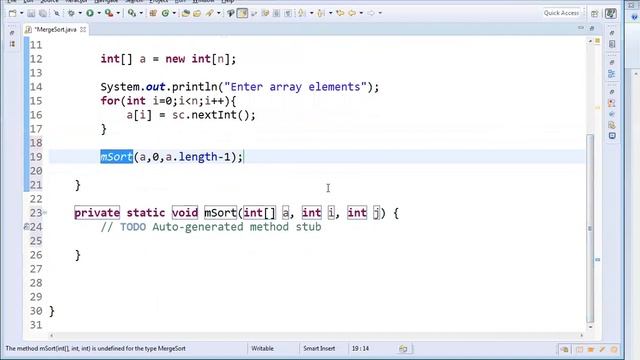This screenshot has width=640, height=360.
Task: Click the mSort method name on line 23
Action: [x=220, y=213]
